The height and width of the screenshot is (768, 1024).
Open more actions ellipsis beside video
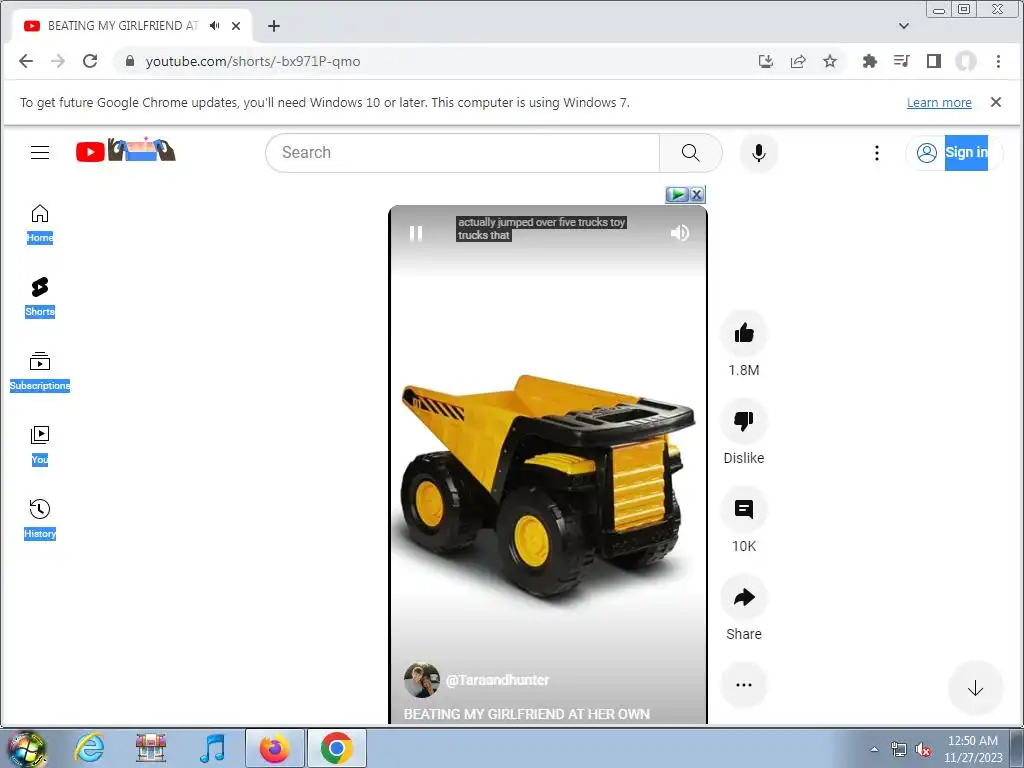(x=744, y=685)
